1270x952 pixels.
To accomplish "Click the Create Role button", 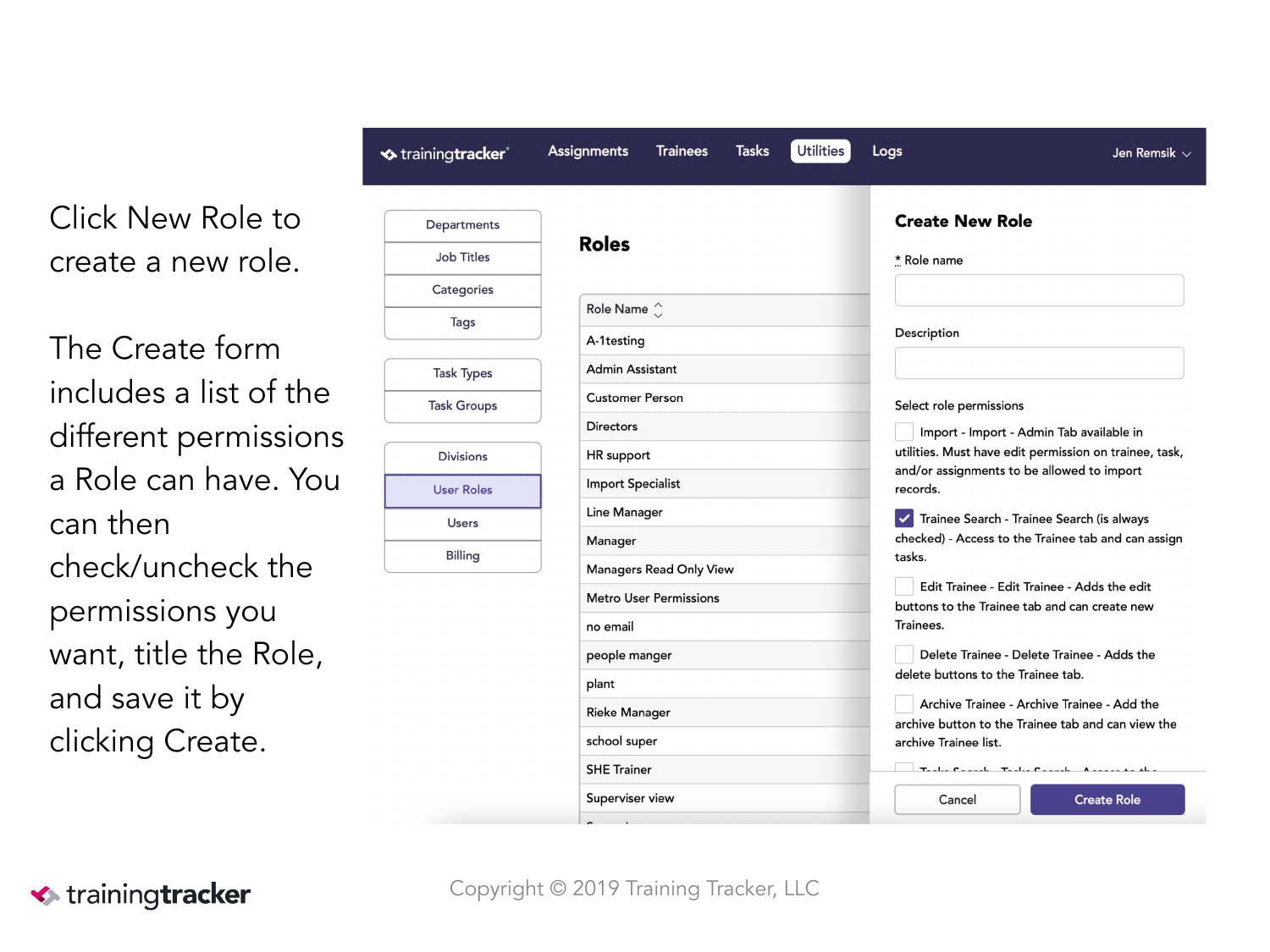I will [x=1107, y=800].
